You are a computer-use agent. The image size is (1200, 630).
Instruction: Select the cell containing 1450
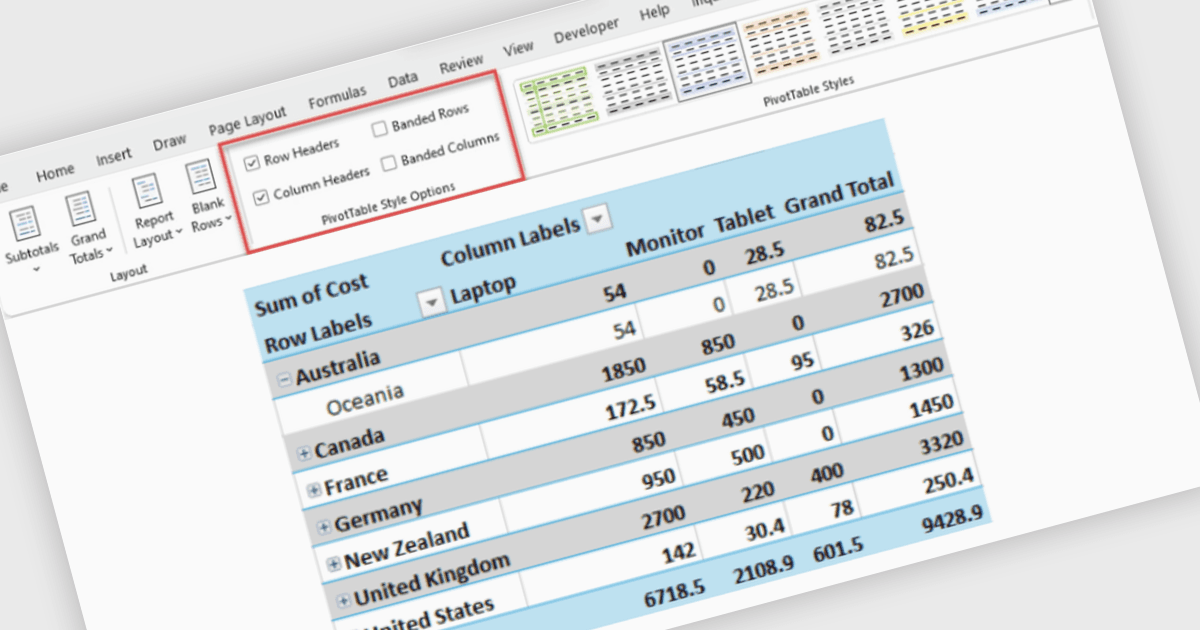point(931,404)
